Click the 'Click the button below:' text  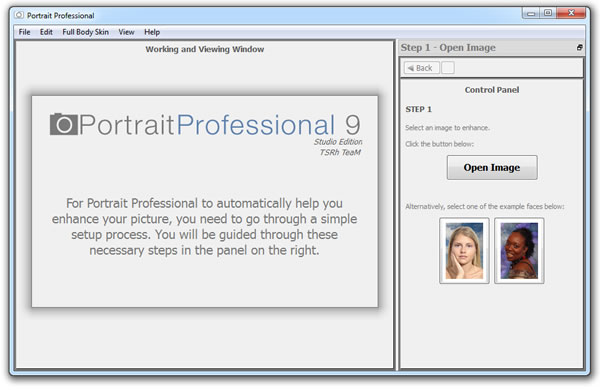pos(439,144)
